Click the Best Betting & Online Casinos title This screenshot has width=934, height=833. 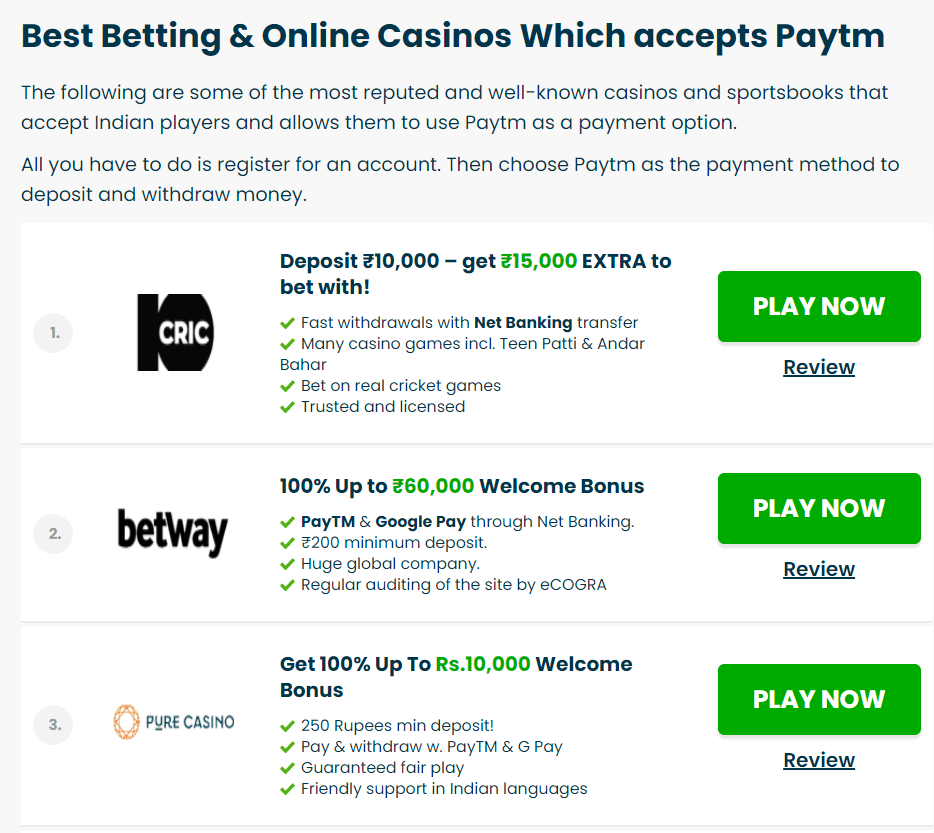tap(452, 36)
